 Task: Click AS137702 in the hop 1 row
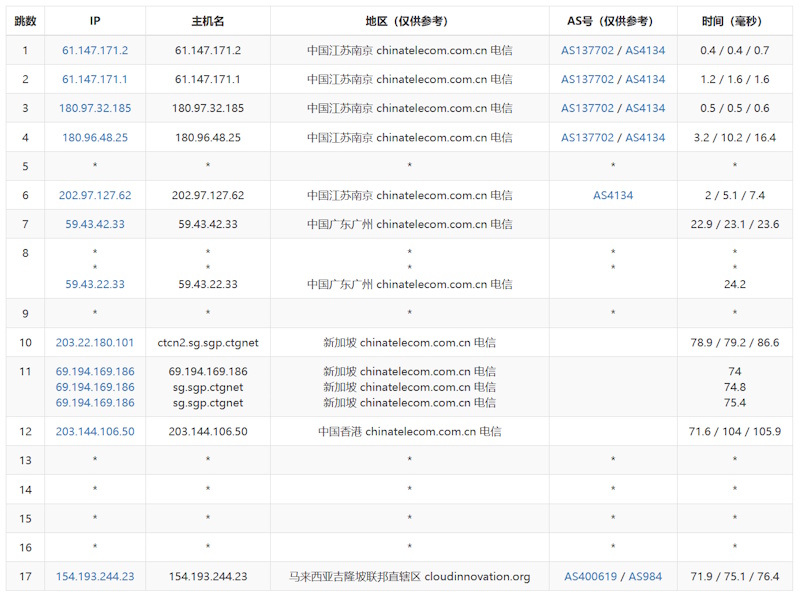coord(587,50)
